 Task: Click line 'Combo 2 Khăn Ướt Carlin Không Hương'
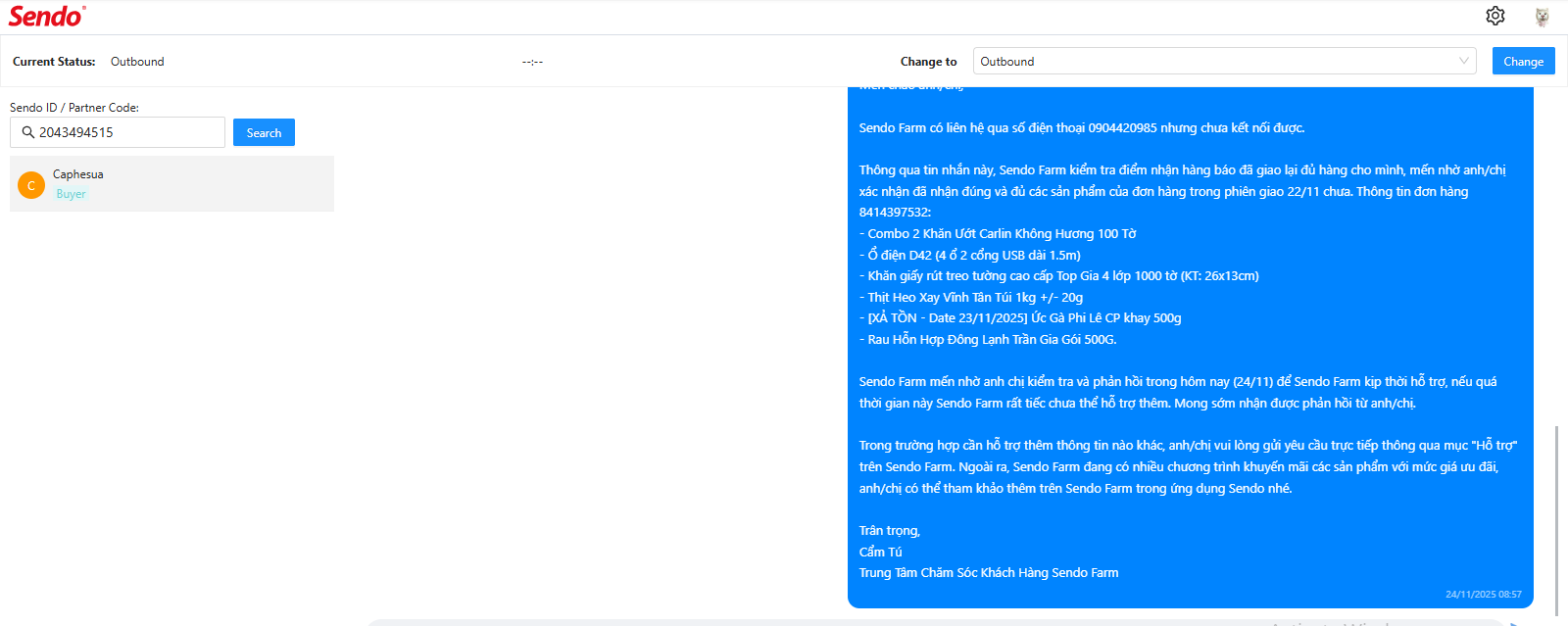click(x=998, y=233)
